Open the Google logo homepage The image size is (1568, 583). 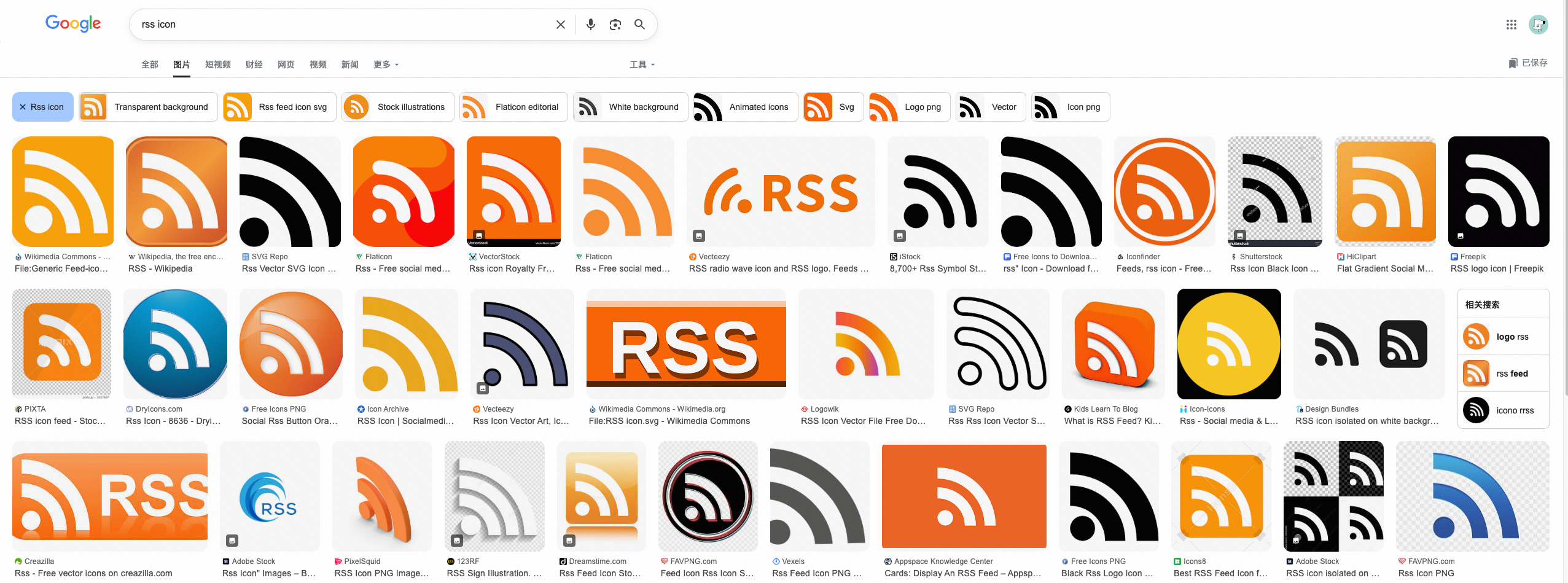click(73, 24)
